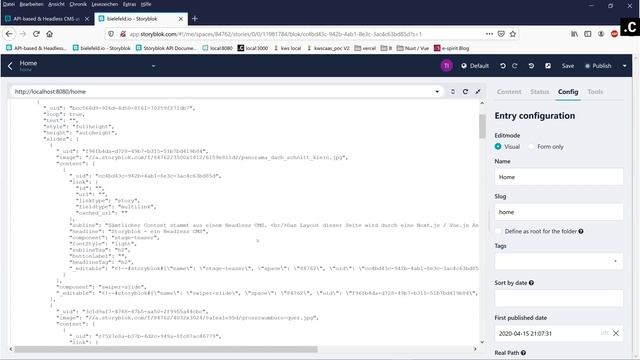The width and height of the screenshot is (640, 360).
Task: Reload the preview iframe
Action: [465, 91]
